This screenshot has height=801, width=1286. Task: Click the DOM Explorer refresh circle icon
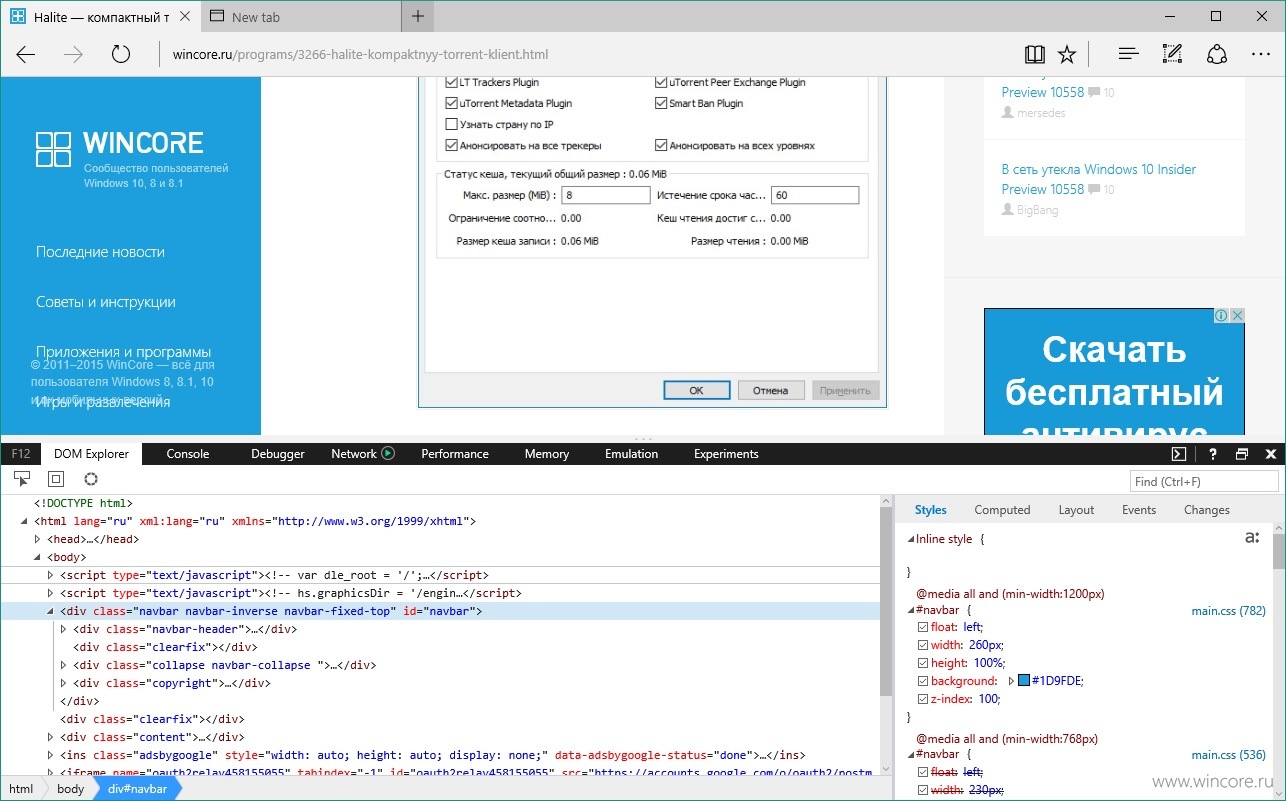(91, 480)
